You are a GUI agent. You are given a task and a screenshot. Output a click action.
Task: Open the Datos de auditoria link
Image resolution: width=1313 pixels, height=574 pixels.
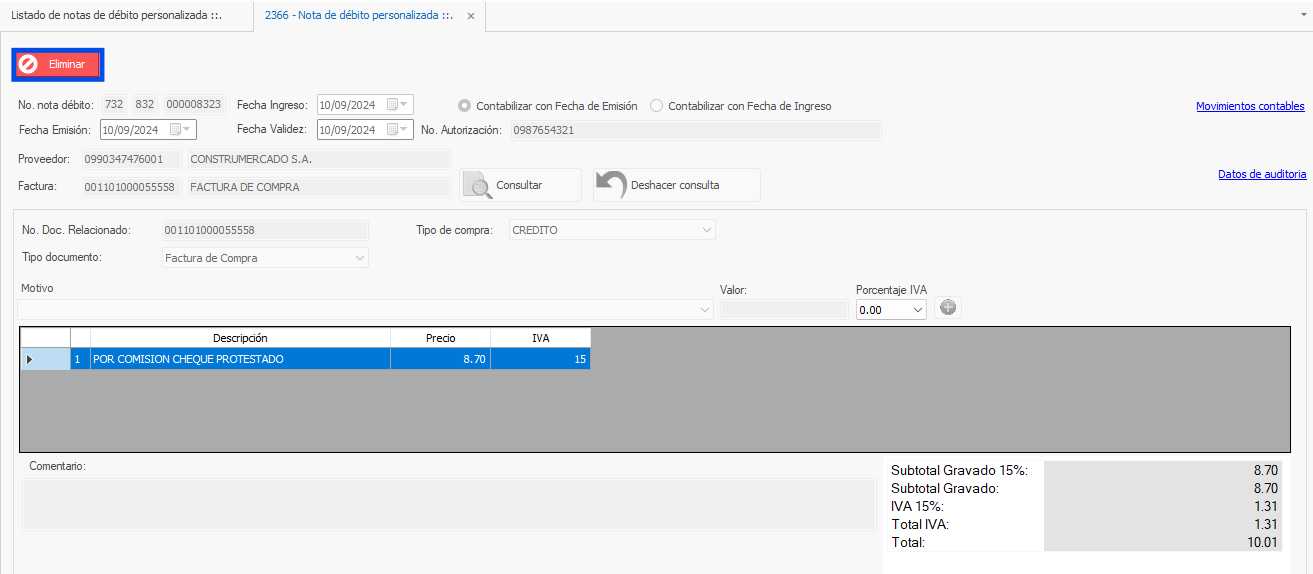tap(1261, 174)
